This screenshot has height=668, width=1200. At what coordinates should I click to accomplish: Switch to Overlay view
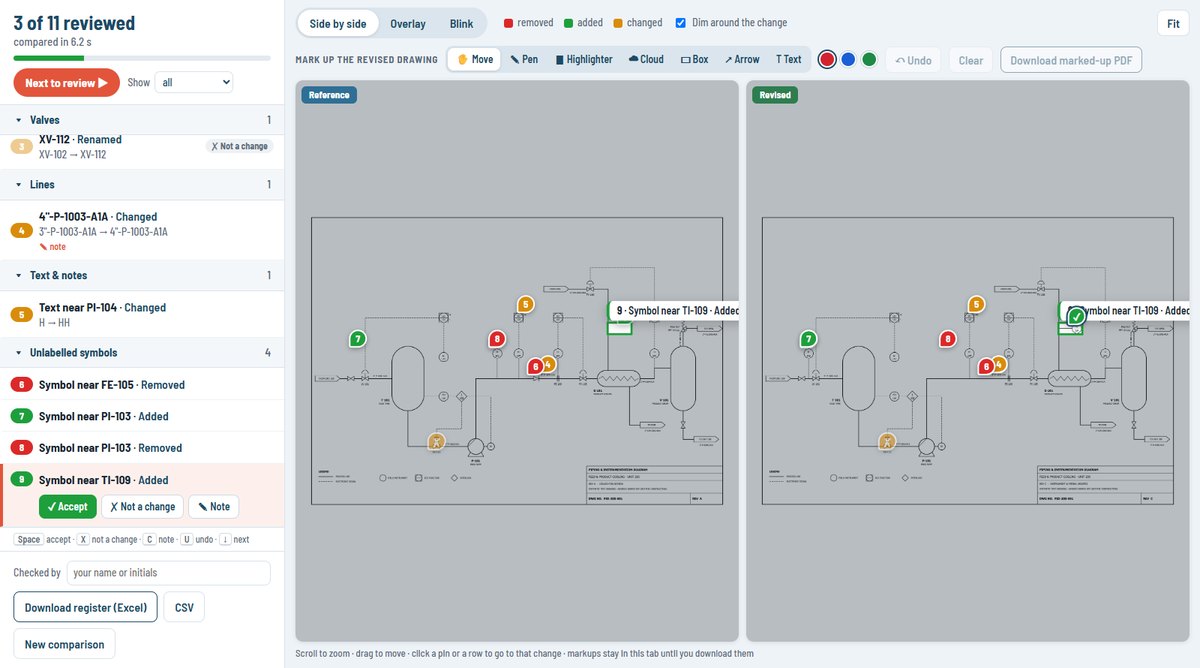click(408, 23)
